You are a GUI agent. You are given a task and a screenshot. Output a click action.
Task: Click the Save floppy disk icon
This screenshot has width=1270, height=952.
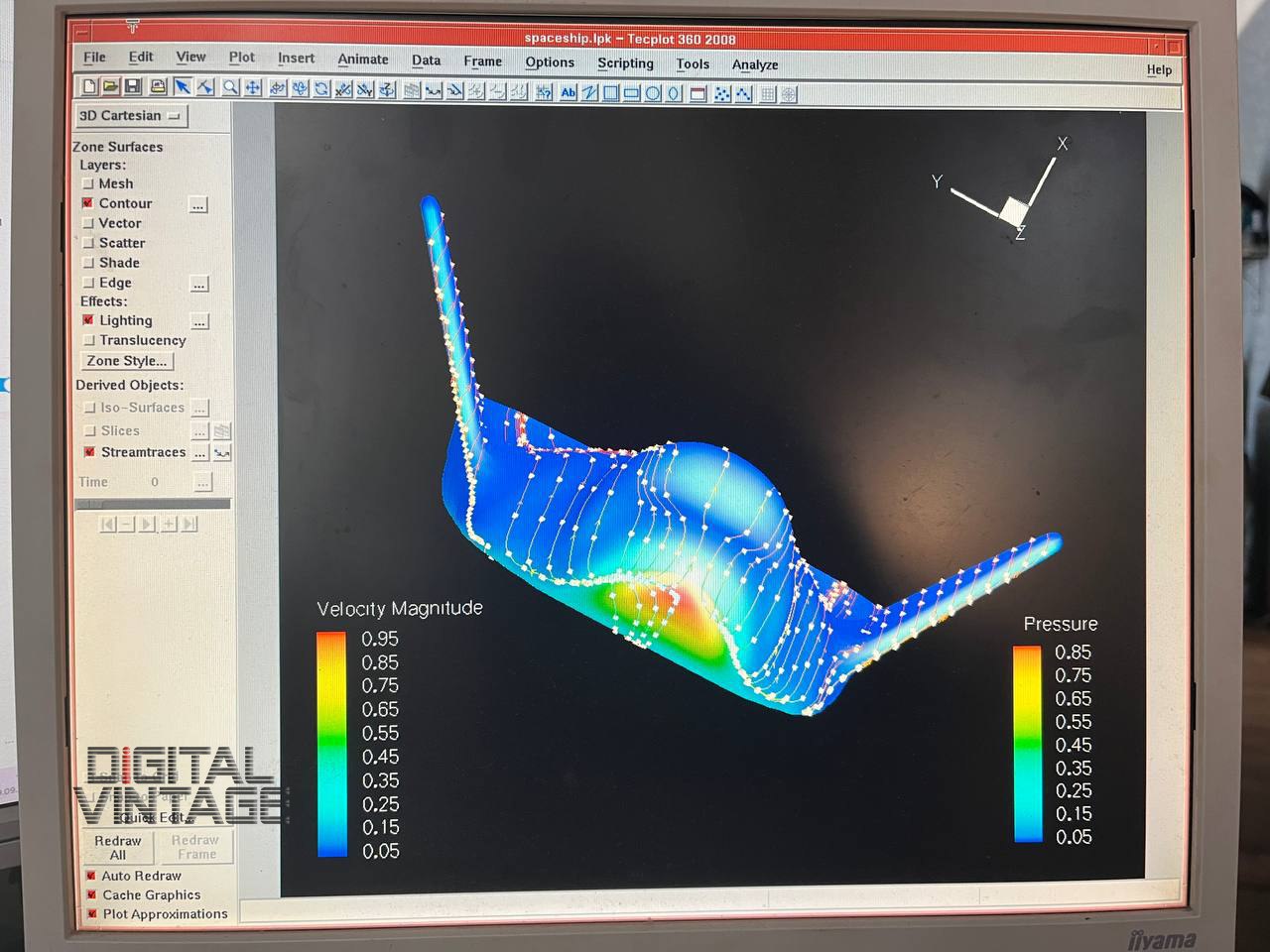tap(132, 87)
